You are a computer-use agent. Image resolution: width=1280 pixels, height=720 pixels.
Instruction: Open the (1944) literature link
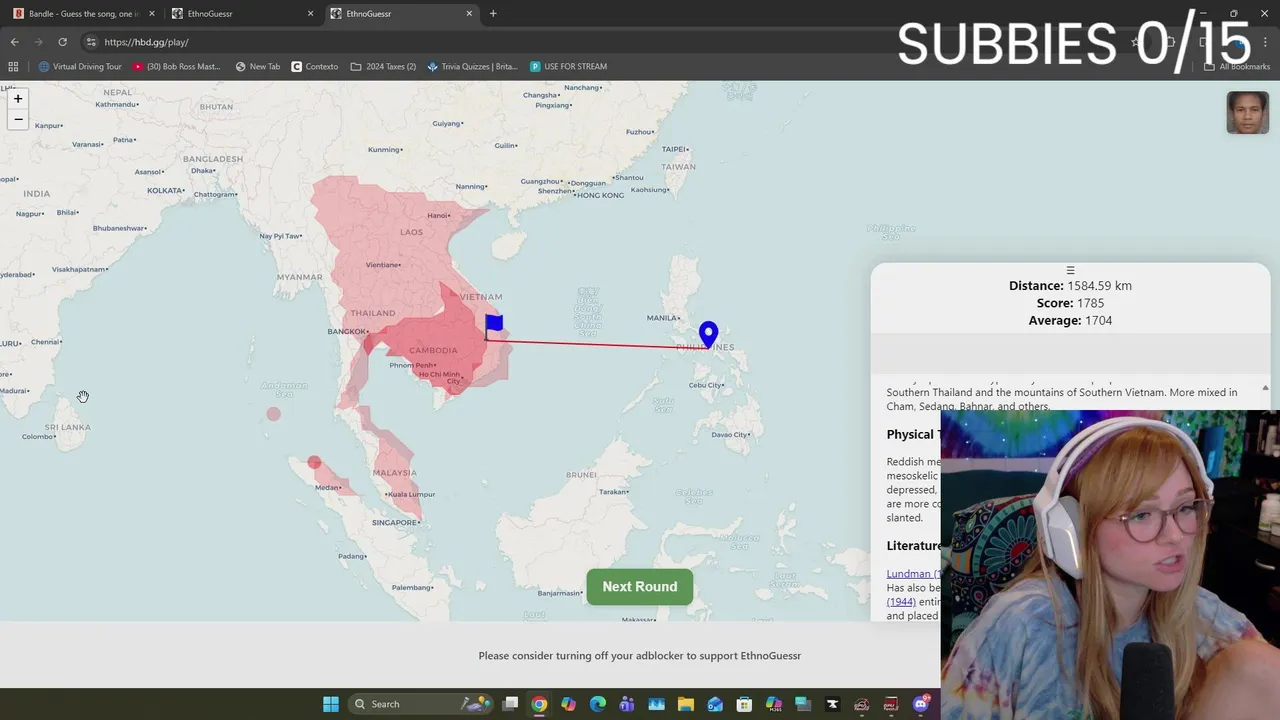click(x=901, y=602)
